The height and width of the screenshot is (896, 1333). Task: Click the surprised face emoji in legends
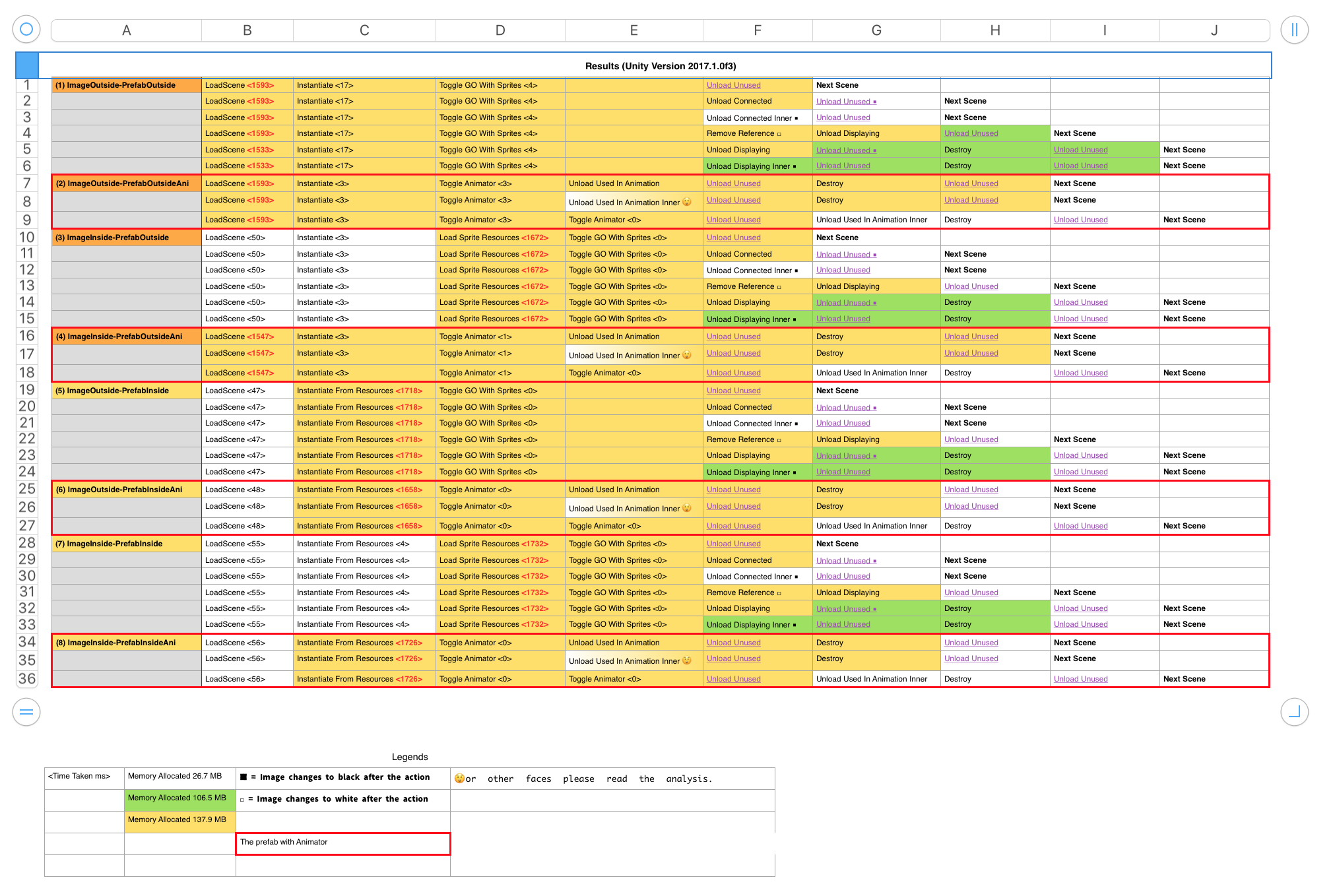(x=459, y=779)
